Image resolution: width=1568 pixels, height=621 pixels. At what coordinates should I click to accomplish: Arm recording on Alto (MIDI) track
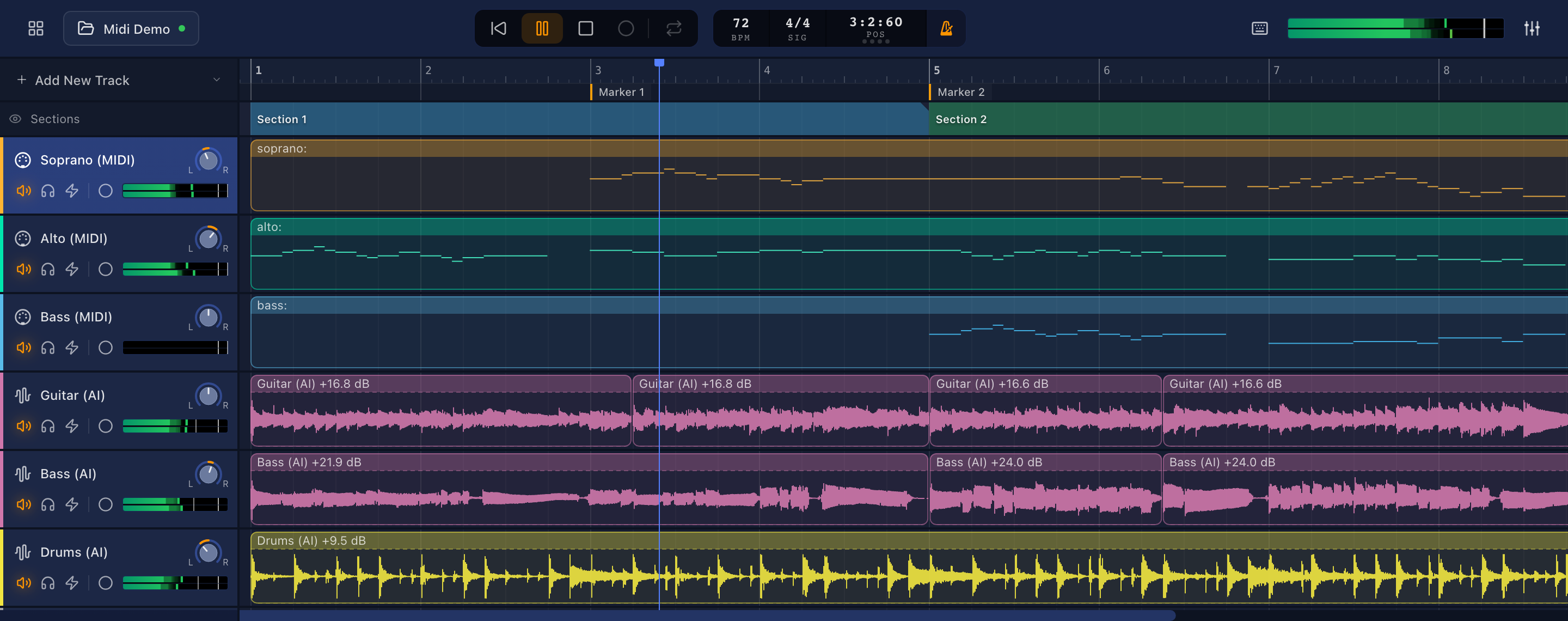tap(105, 269)
